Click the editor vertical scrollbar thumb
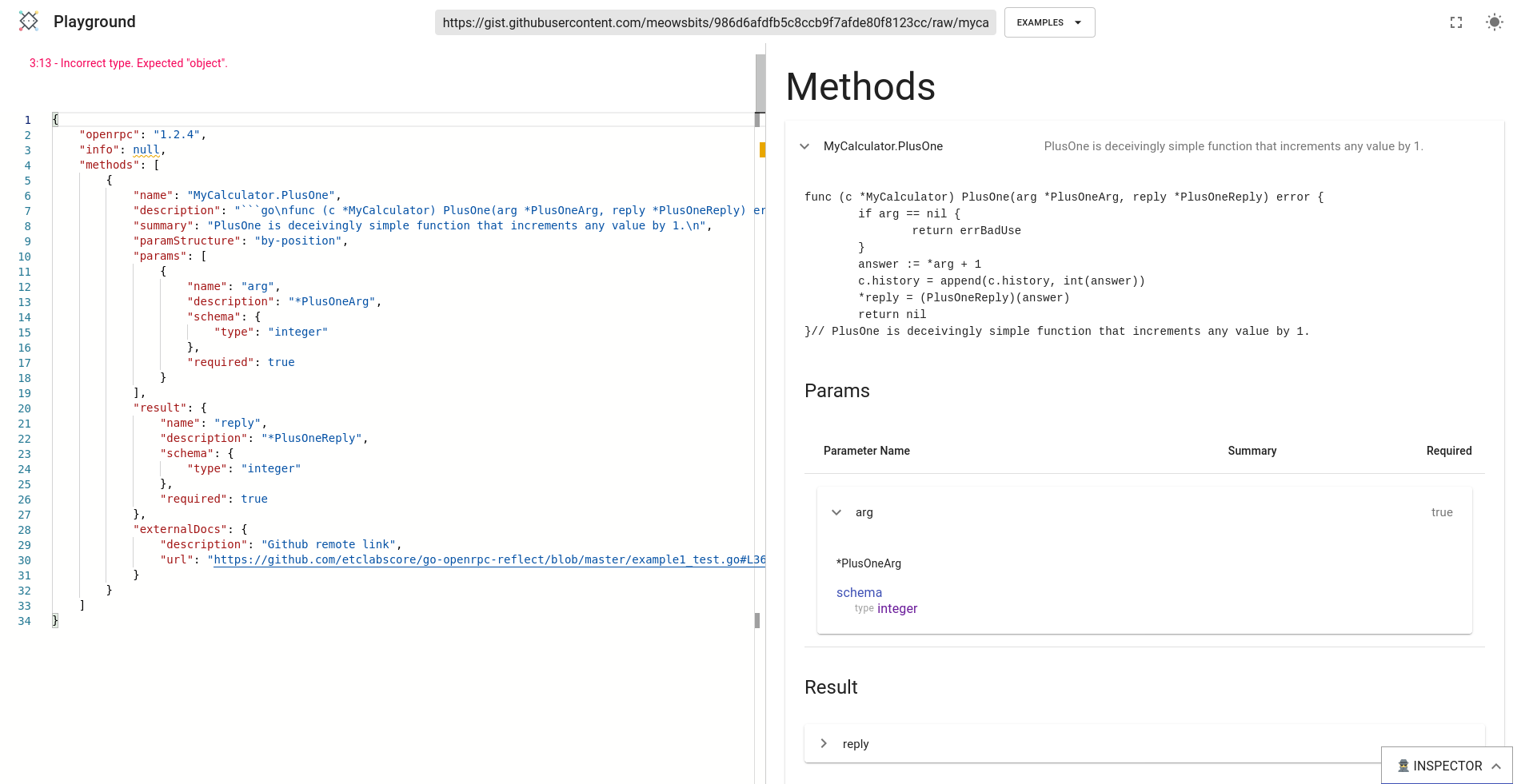Image resolution: width=1517 pixels, height=784 pixels. point(760,83)
